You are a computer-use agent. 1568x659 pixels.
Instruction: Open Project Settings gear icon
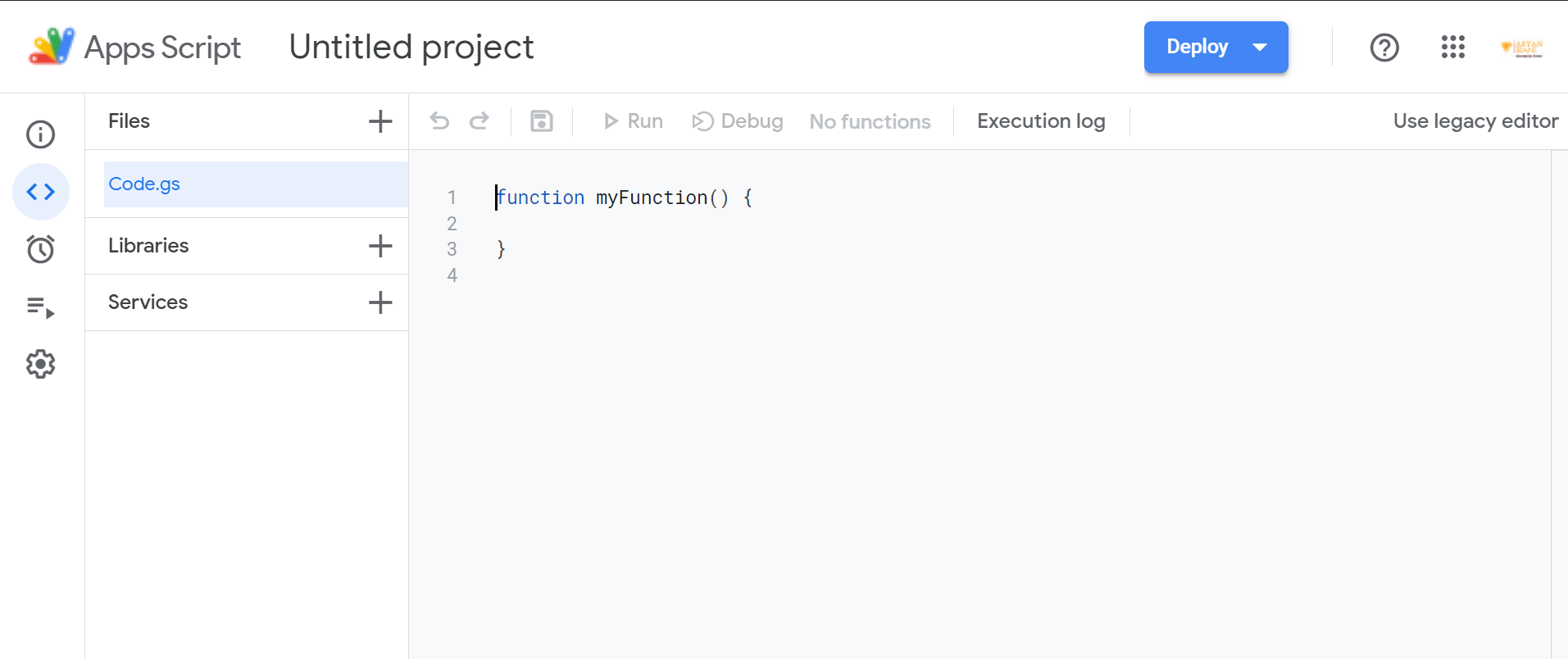[40, 364]
